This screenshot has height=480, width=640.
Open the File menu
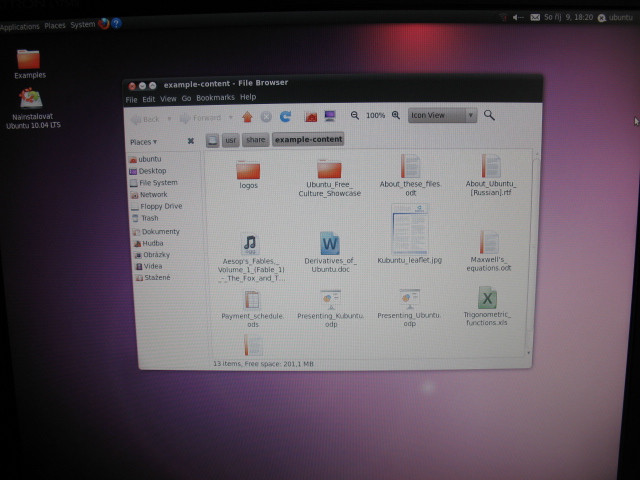click(x=131, y=100)
